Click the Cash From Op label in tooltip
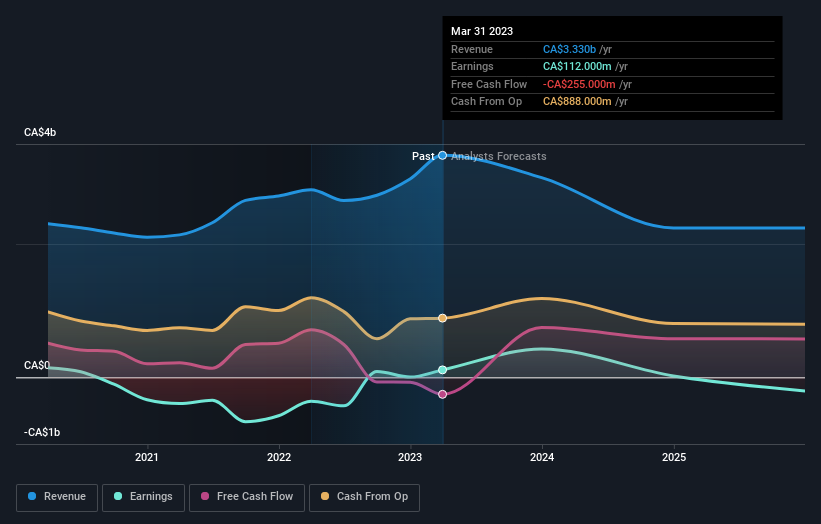 click(486, 102)
